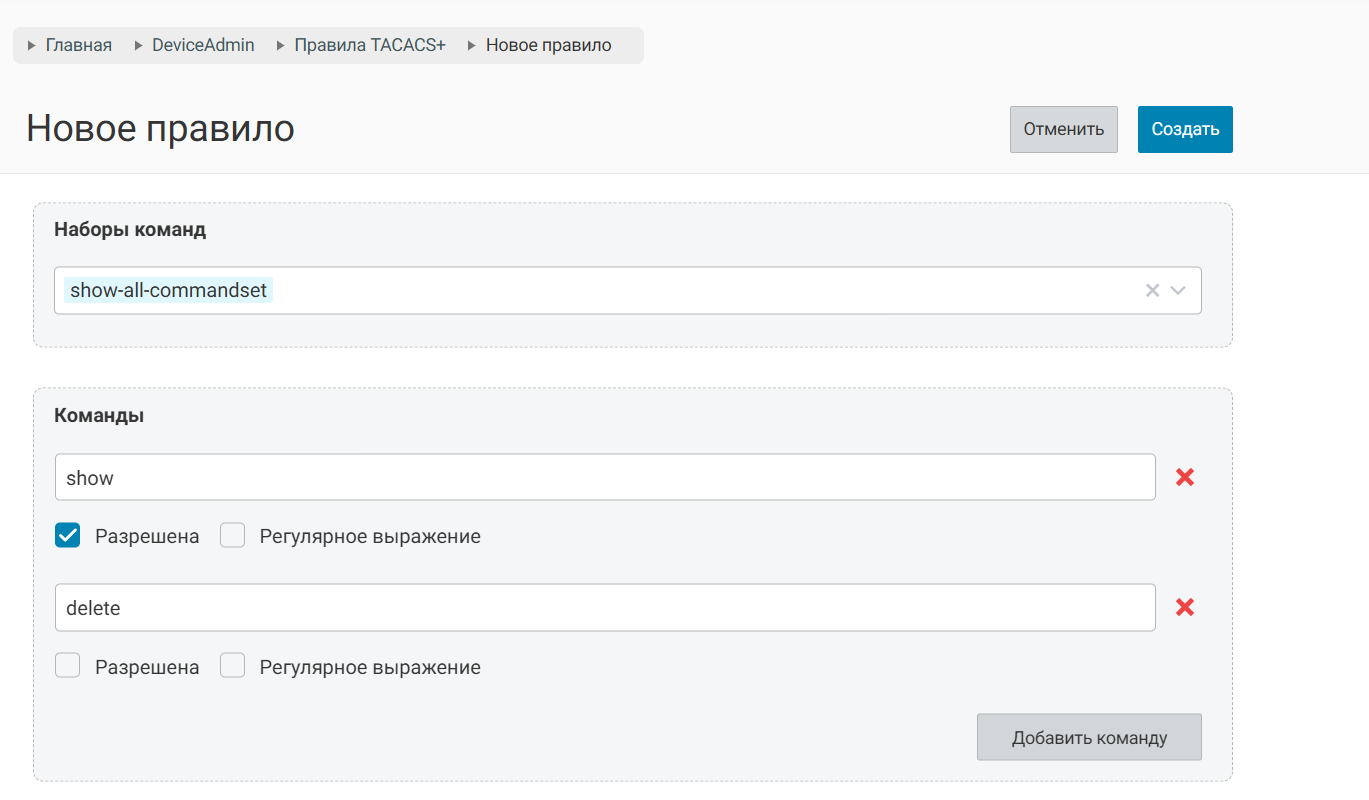Go to Главная in the breadcrumbs

79,46
